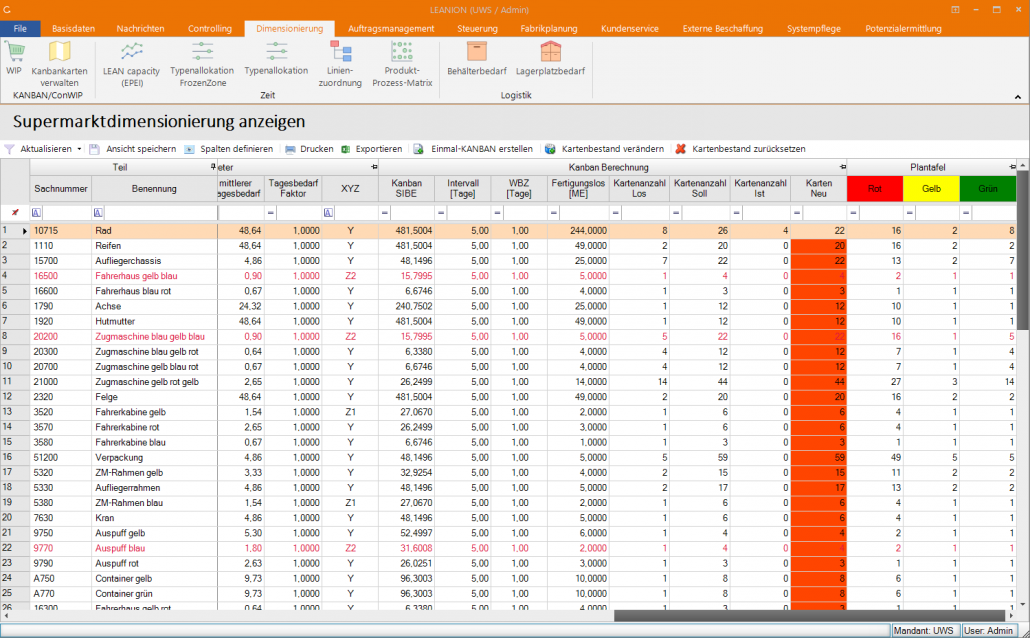Sort by the Kartenanzahl Soll header

click(700, 189)
